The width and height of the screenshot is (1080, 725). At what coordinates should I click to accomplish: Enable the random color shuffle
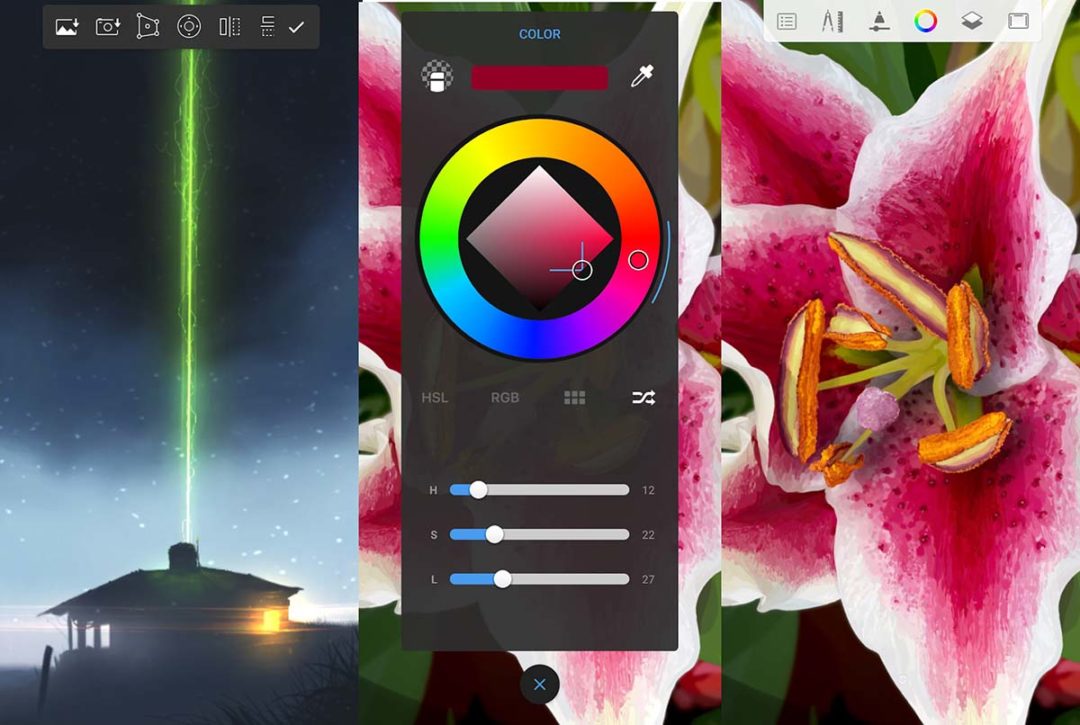(x=643, y=397)
